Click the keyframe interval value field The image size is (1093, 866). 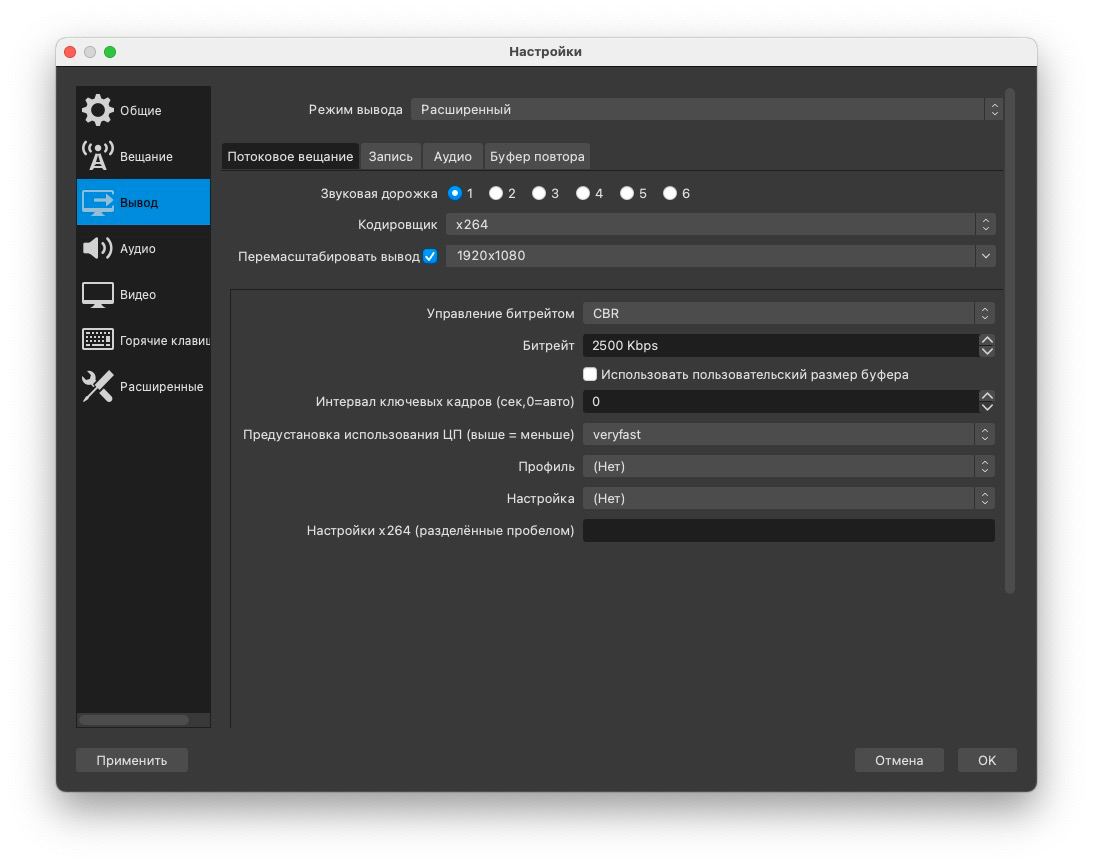pyautogui.click(x=781, y=401)
